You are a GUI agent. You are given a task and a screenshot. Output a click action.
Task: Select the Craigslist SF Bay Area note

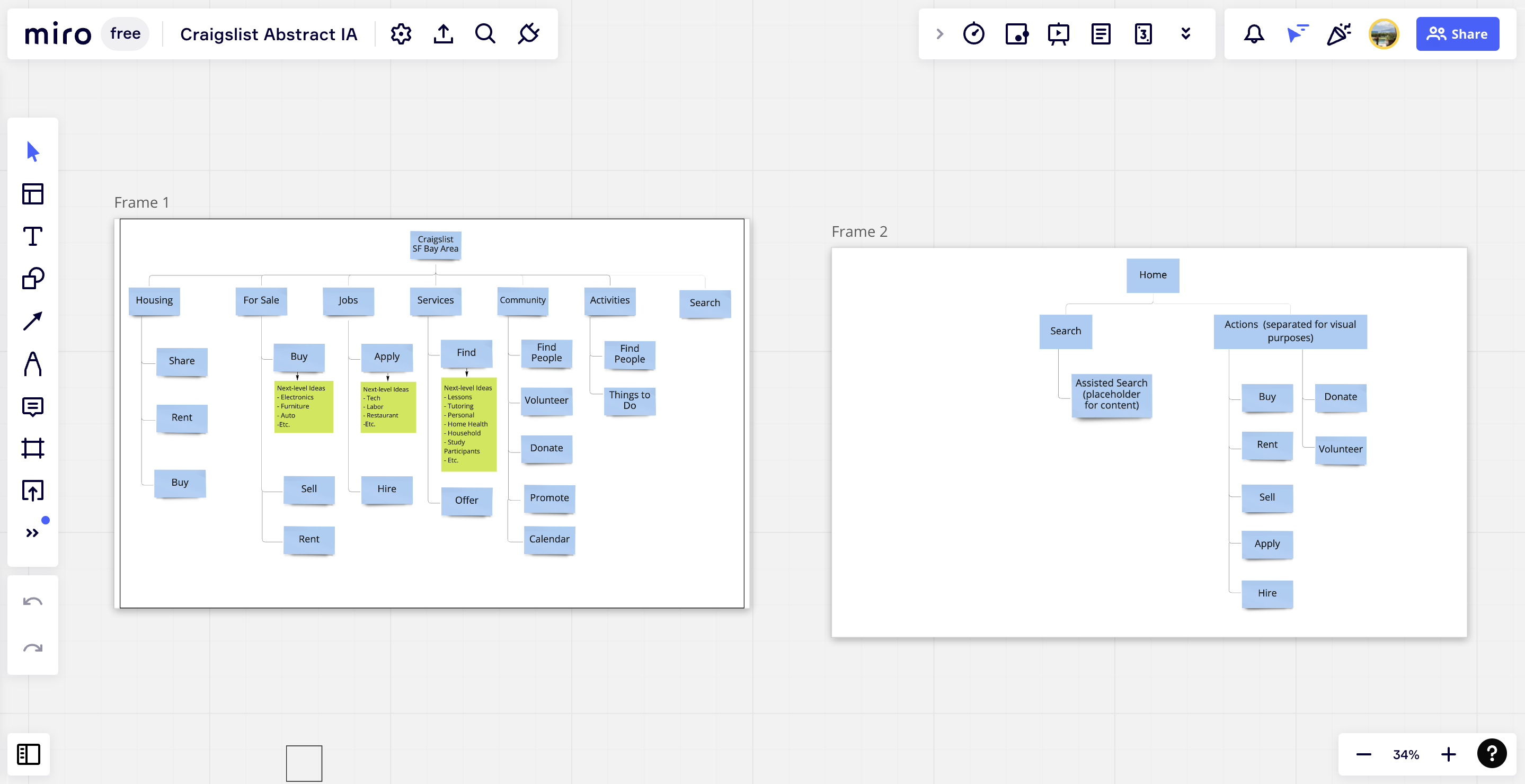click(436, 244)
